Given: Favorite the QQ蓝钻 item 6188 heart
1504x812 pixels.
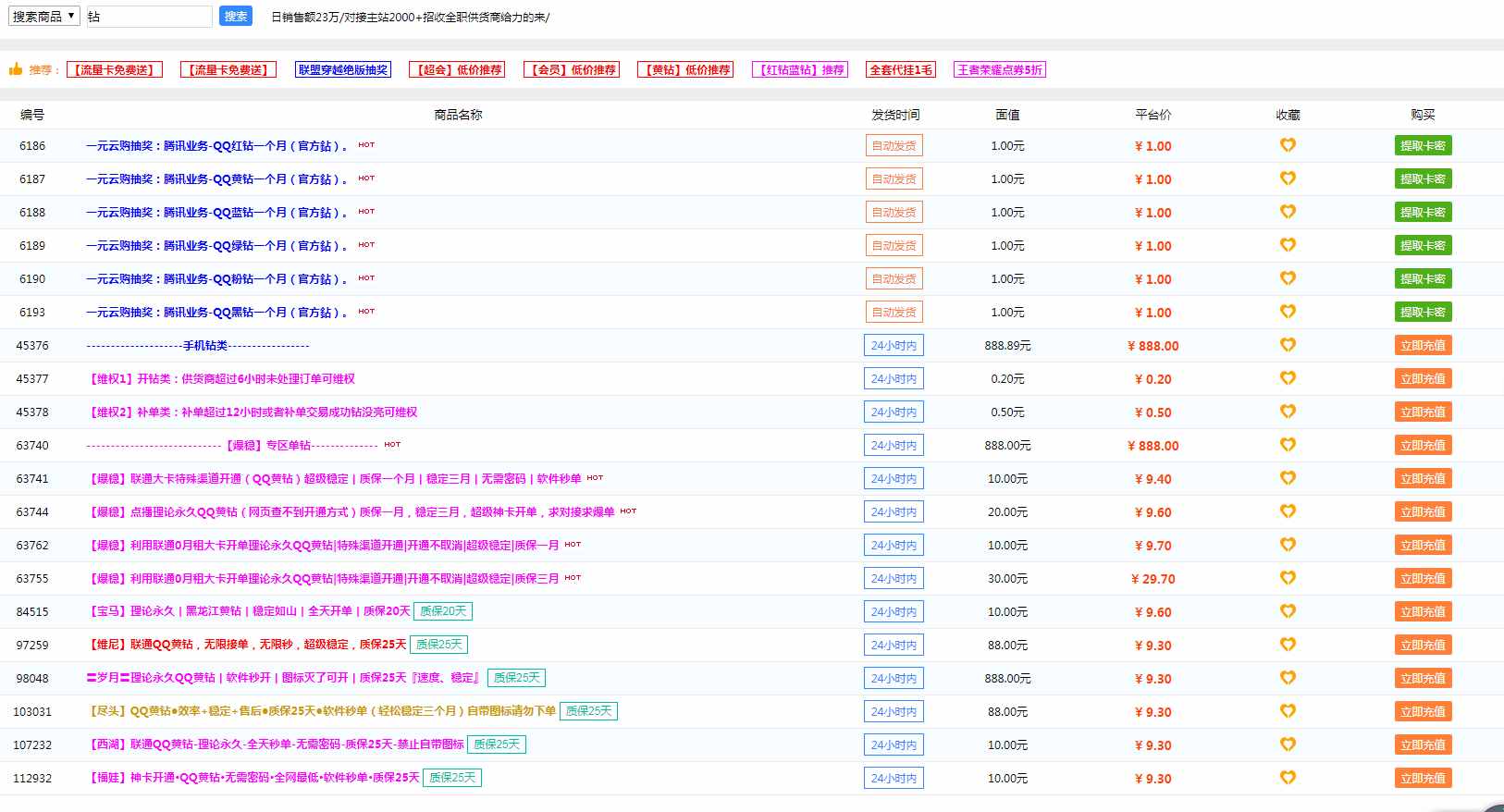Looking at the screenshot, I should (1287, 212).
